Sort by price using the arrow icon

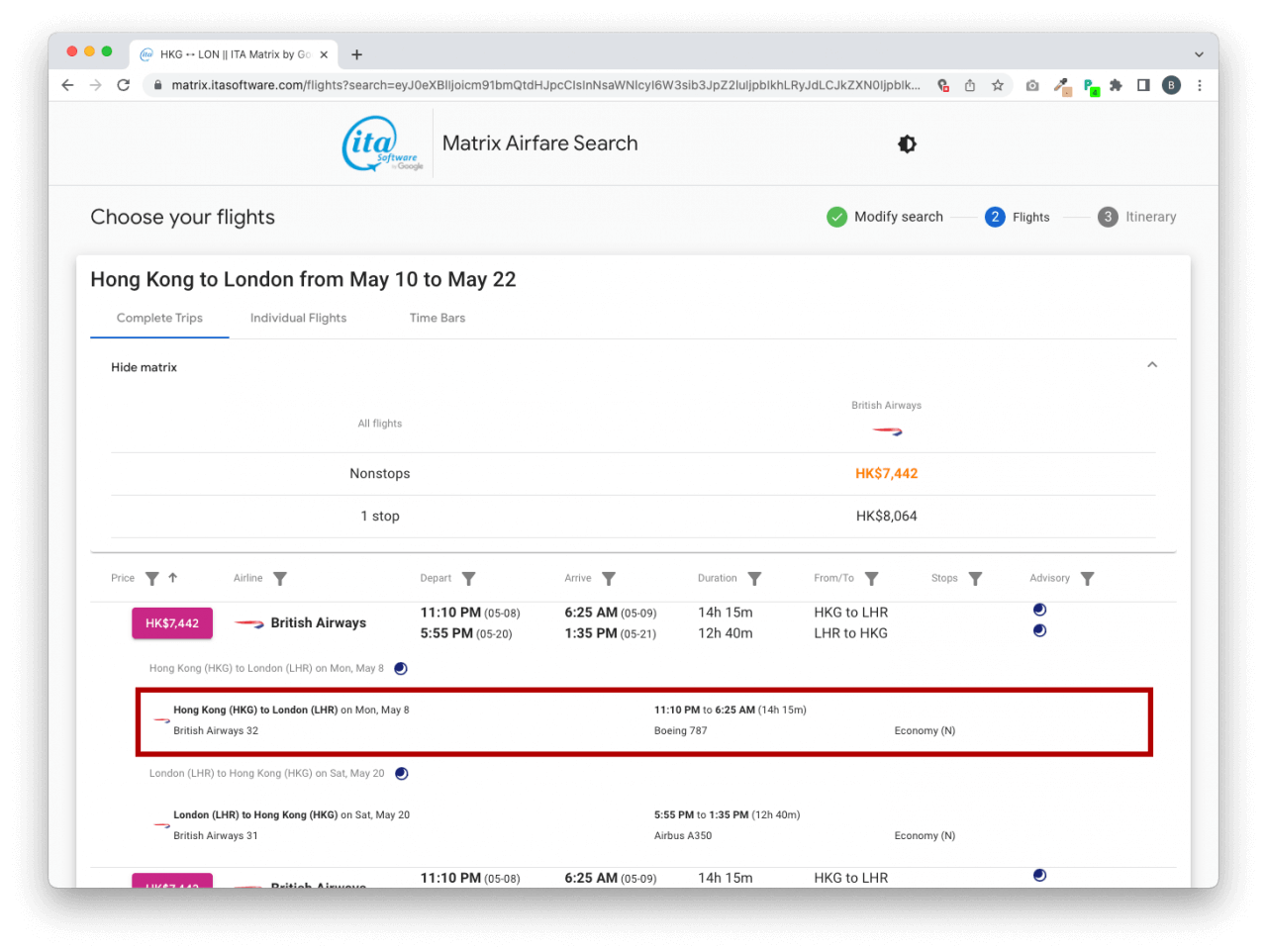click(172, 578)
